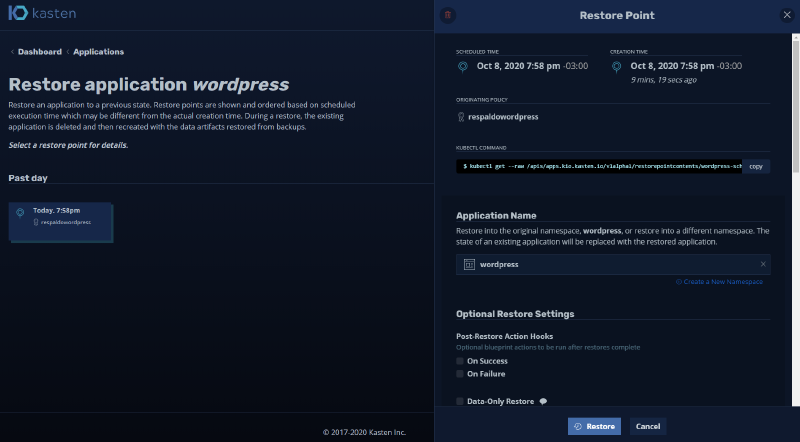Screen dimensions: 800x442
Task: Enable the On Failure action hook
Action: 460,374
